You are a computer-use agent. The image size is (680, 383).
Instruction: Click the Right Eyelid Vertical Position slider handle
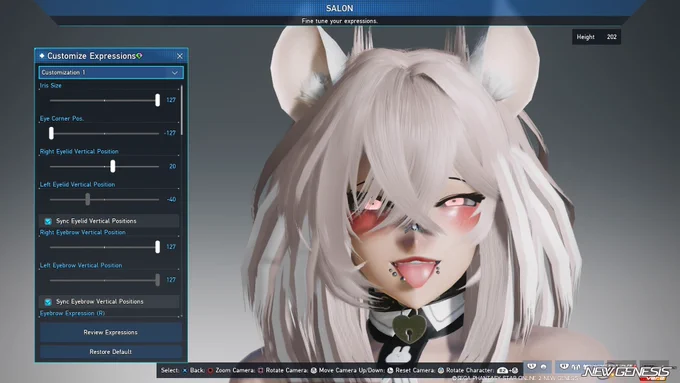click(113, 166)
